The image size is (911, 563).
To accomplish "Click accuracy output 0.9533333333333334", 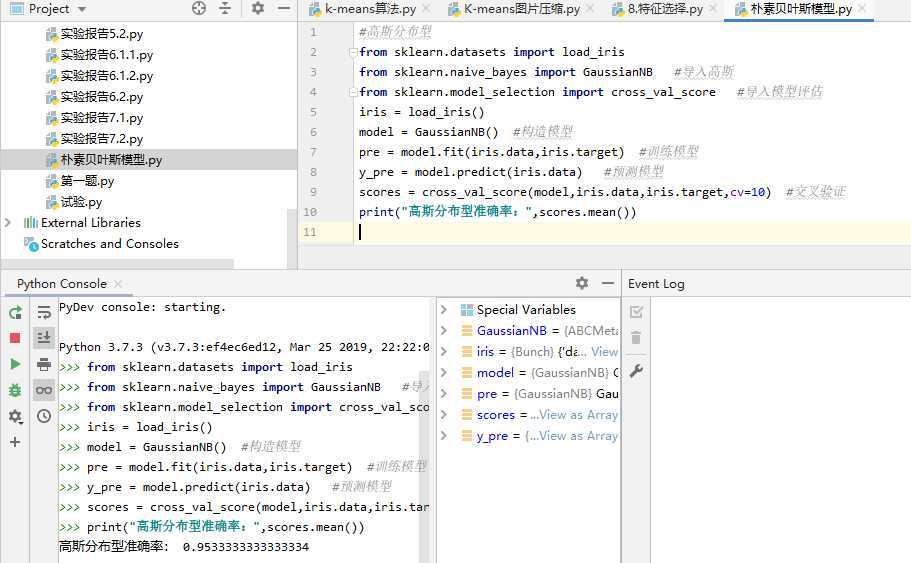I will coord(246,547).
